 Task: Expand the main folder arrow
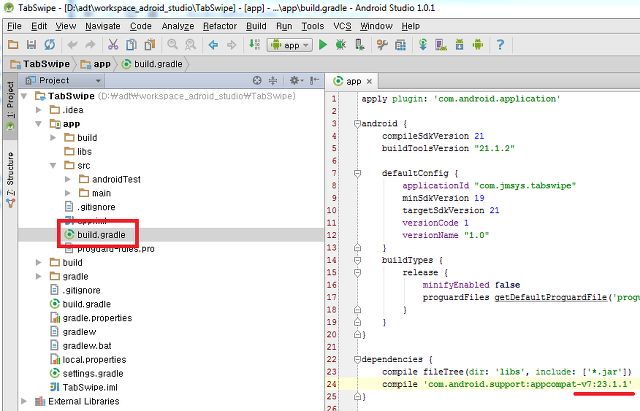pos(68,193)
